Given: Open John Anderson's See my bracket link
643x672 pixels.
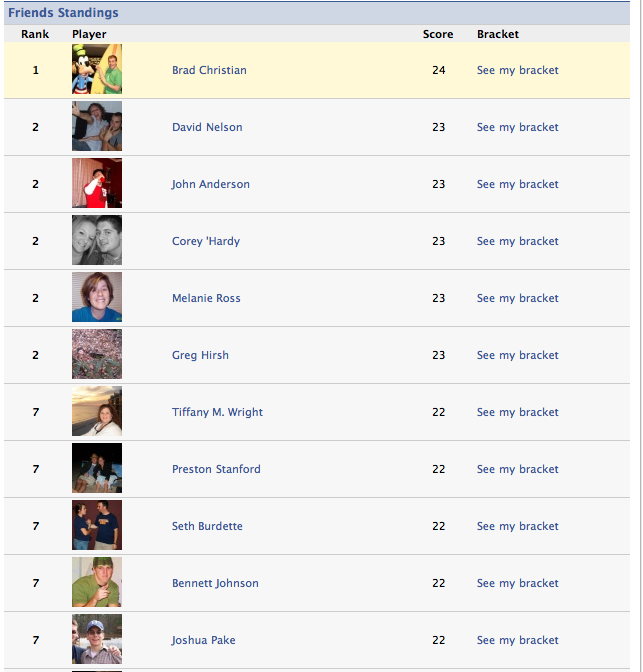Looking at the screenshot, I should click(x=517, y=184).
